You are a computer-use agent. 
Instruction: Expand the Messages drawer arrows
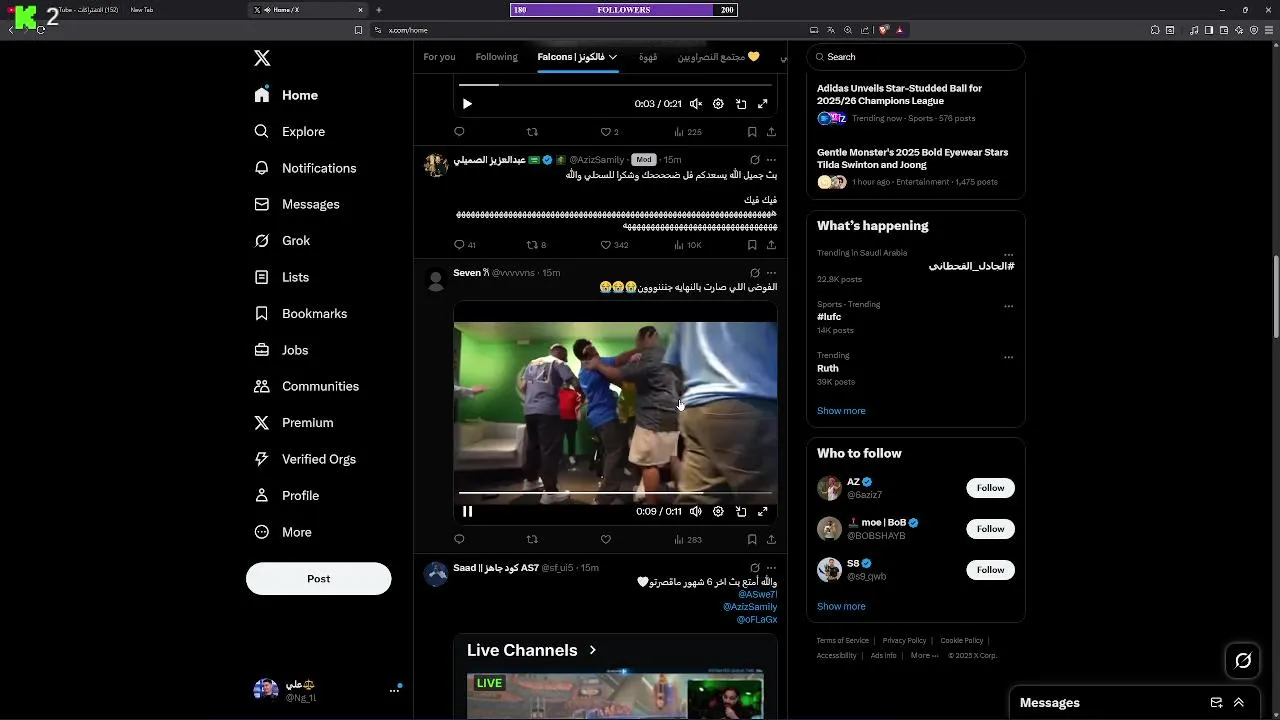click(1239, 703)
